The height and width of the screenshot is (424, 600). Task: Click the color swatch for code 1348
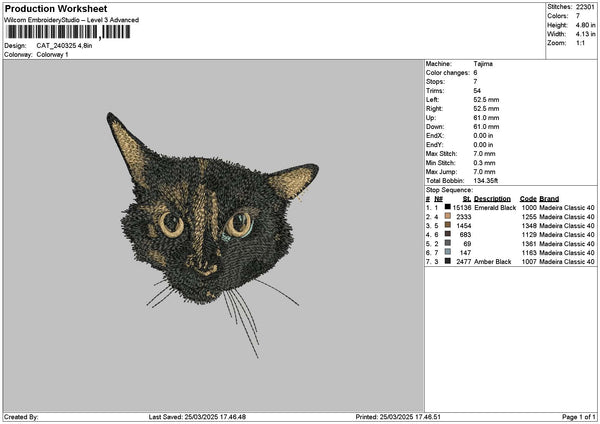(447, 225)
